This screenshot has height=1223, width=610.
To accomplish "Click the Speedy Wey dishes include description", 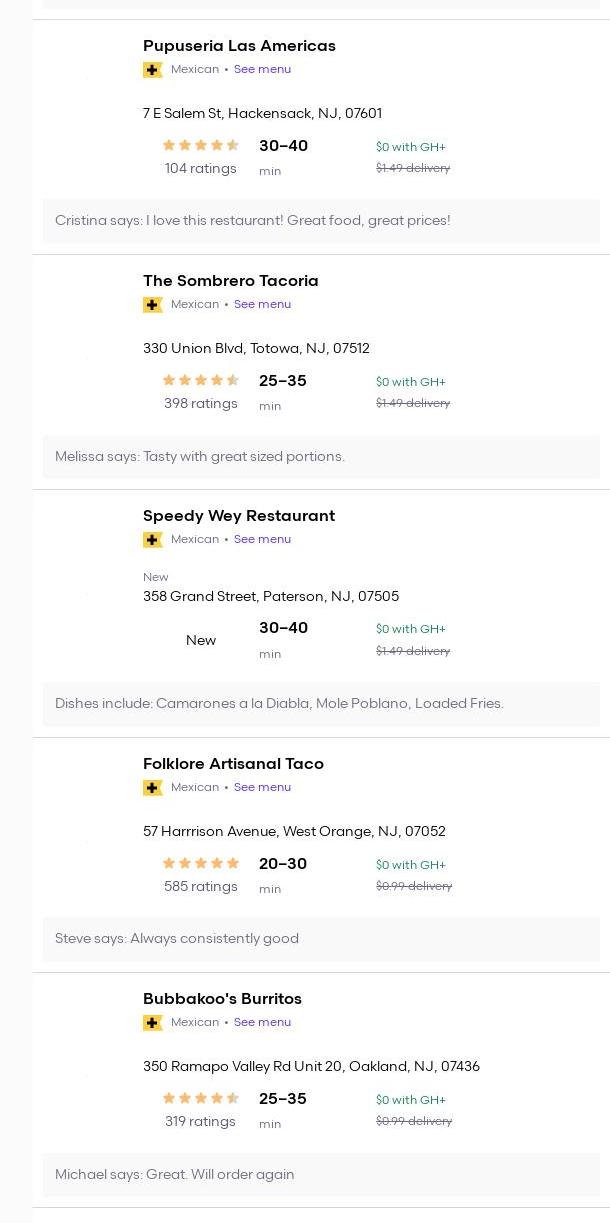I will pyautogui.click(x=279, y=704).
